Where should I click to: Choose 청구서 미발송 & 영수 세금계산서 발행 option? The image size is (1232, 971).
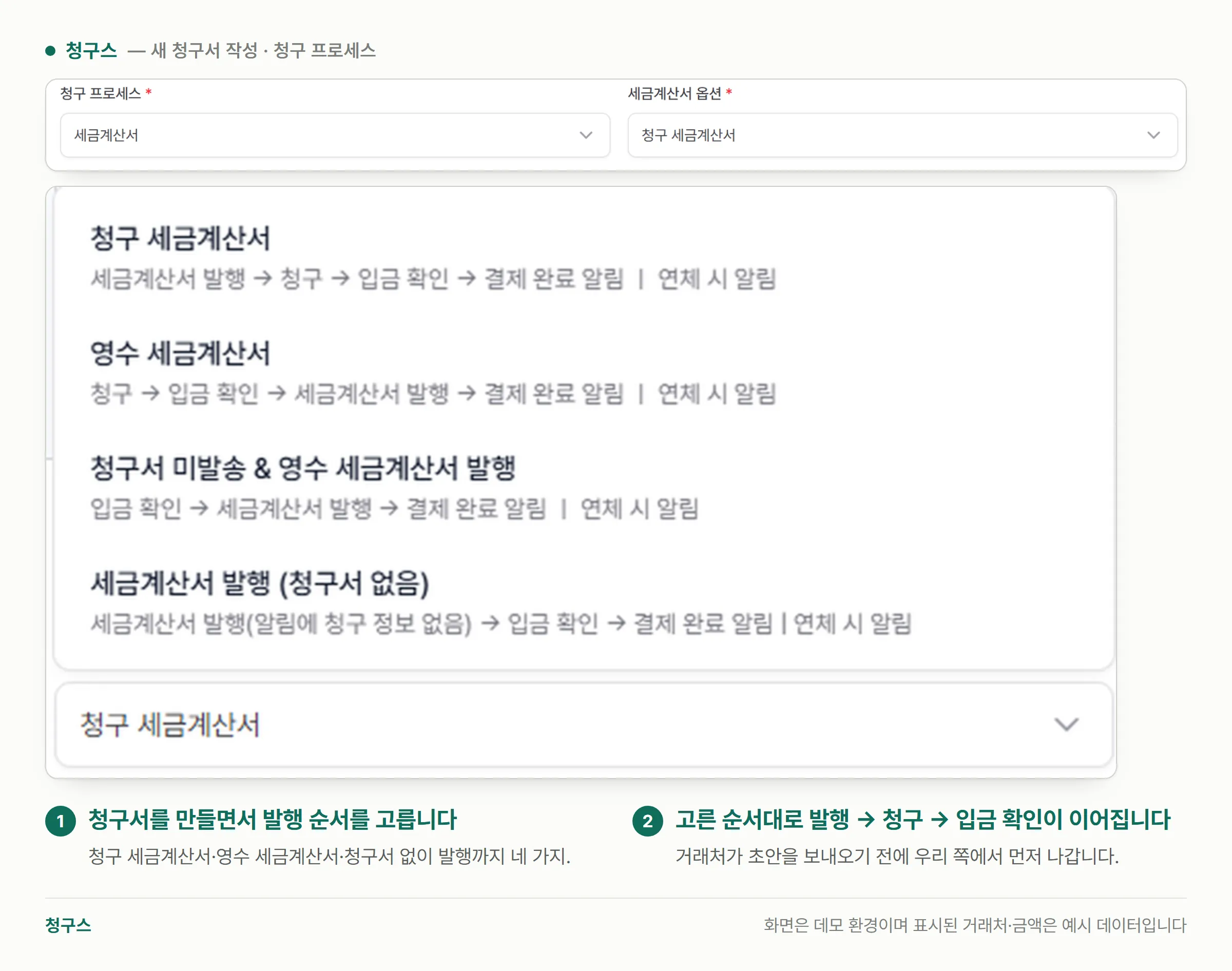[583, 487]
